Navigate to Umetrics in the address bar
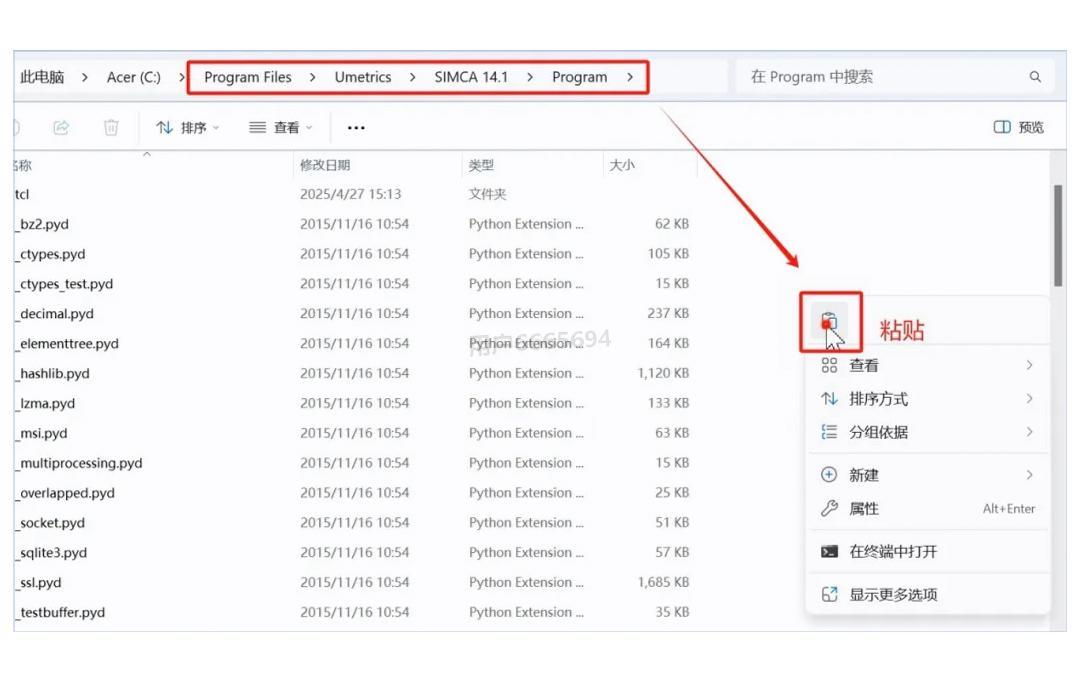The height and width of the screenshot is (683, 1081). tap(362, 77)
